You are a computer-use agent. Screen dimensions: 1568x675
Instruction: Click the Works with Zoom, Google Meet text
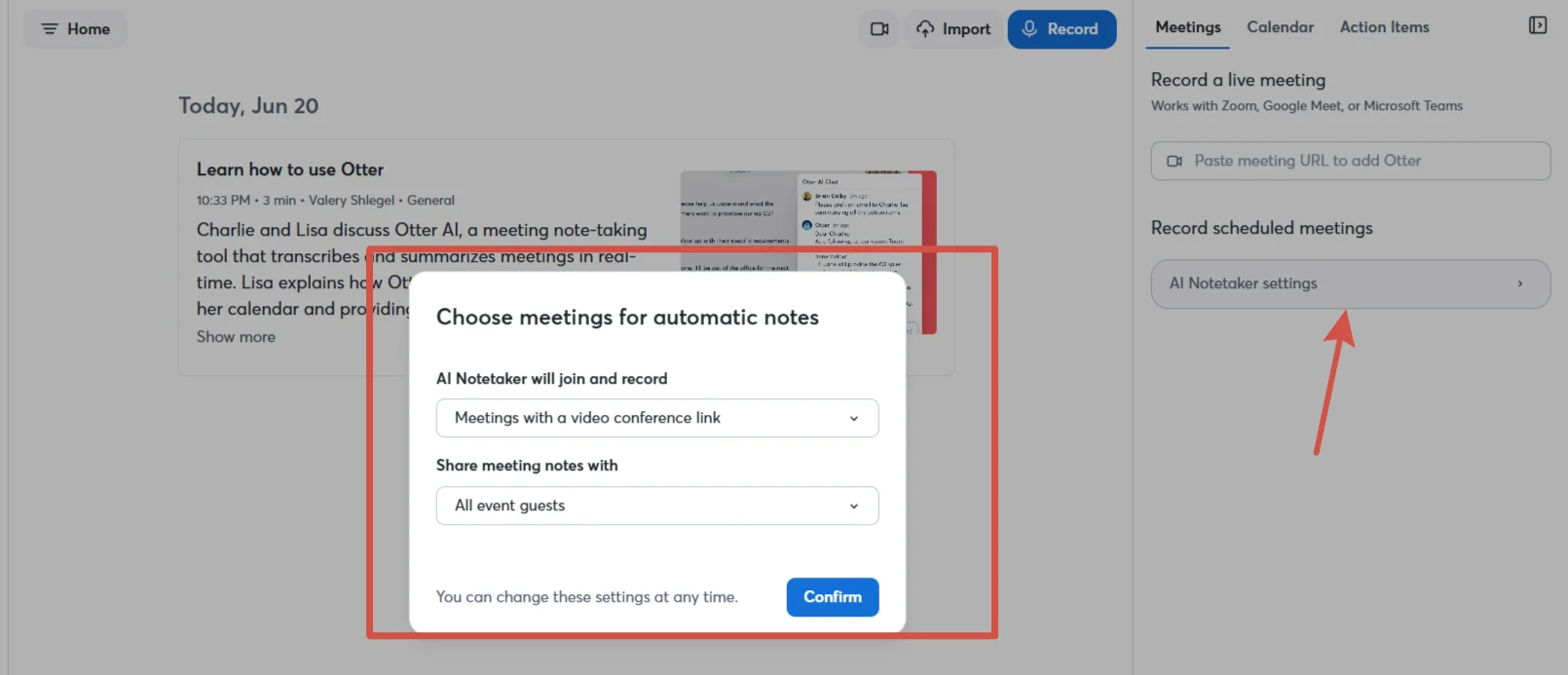[x=1307, y=106]
